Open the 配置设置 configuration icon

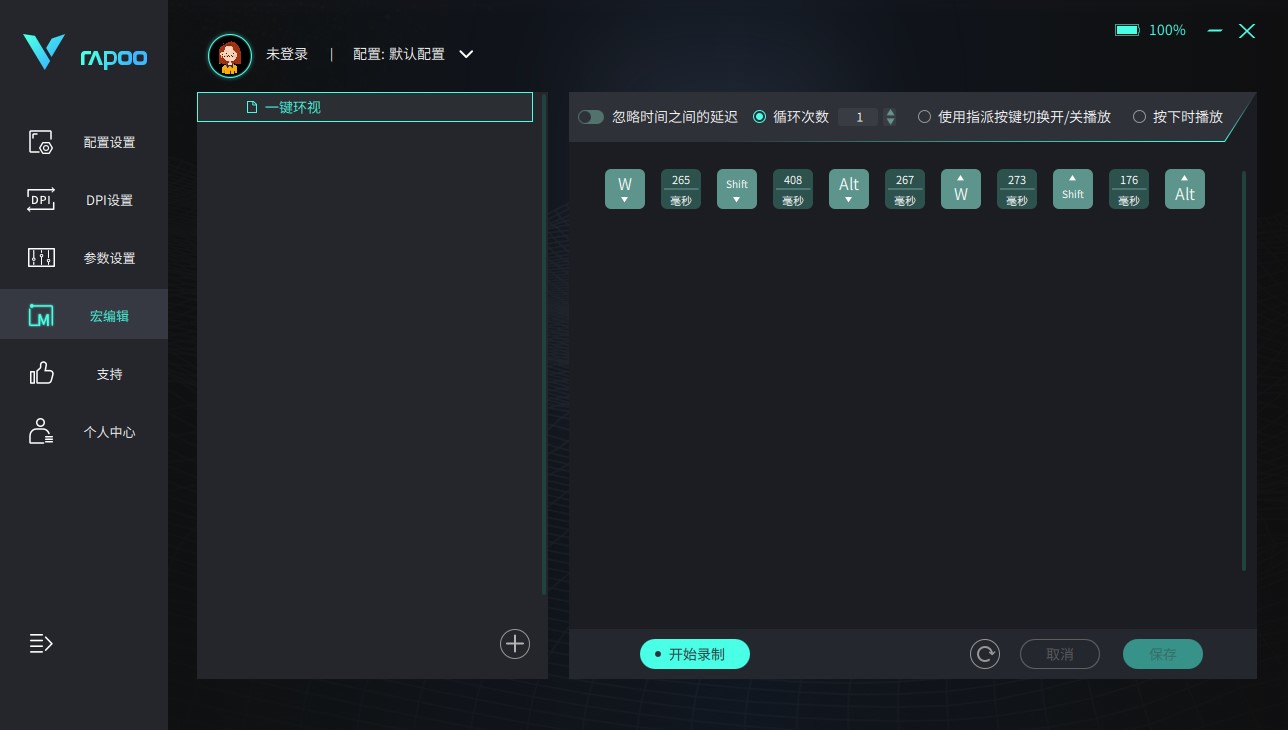(x=41, y=142)
